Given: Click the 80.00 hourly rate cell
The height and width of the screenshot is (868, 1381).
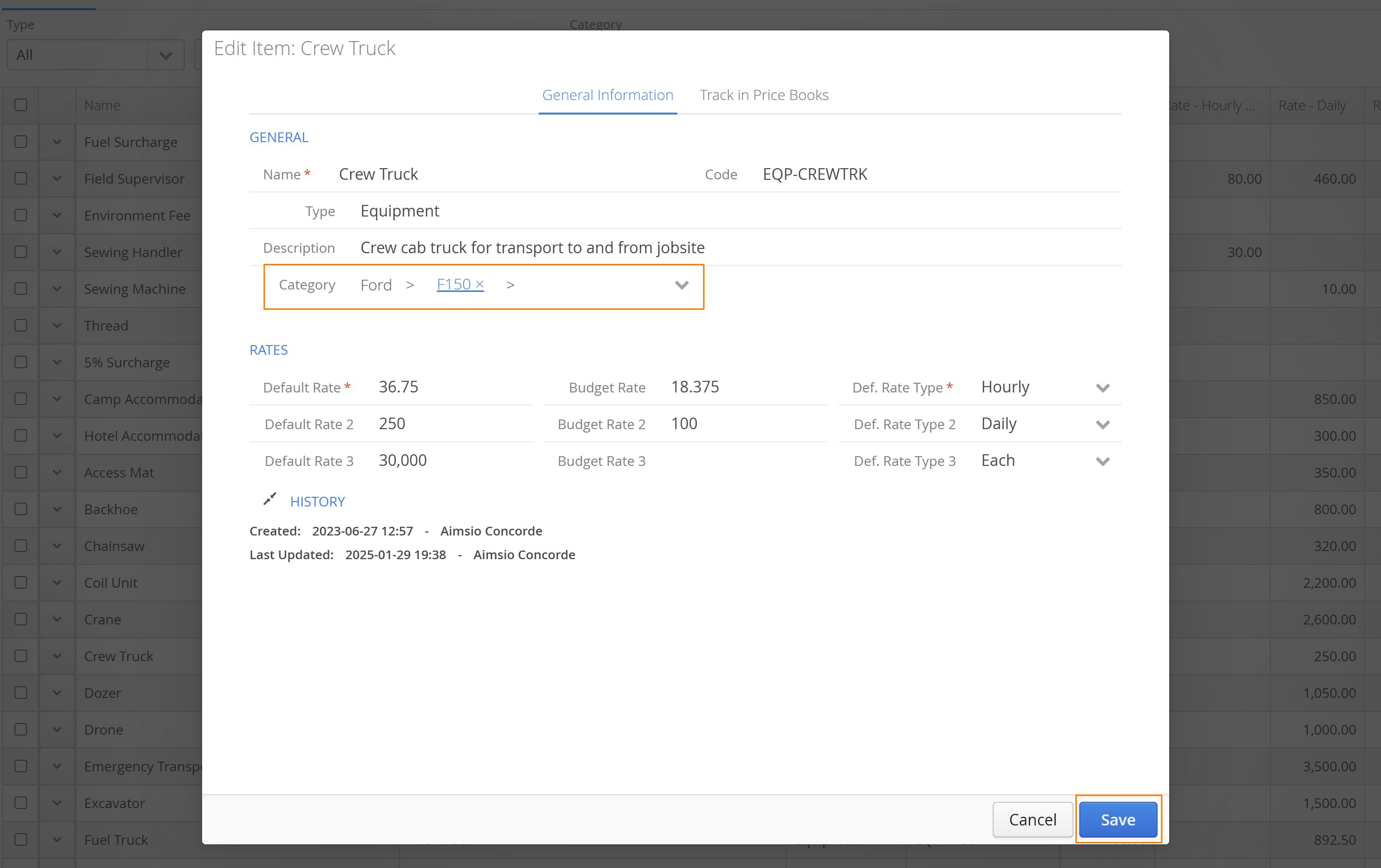Looking at the screenshot, I should coord(1245,179).
